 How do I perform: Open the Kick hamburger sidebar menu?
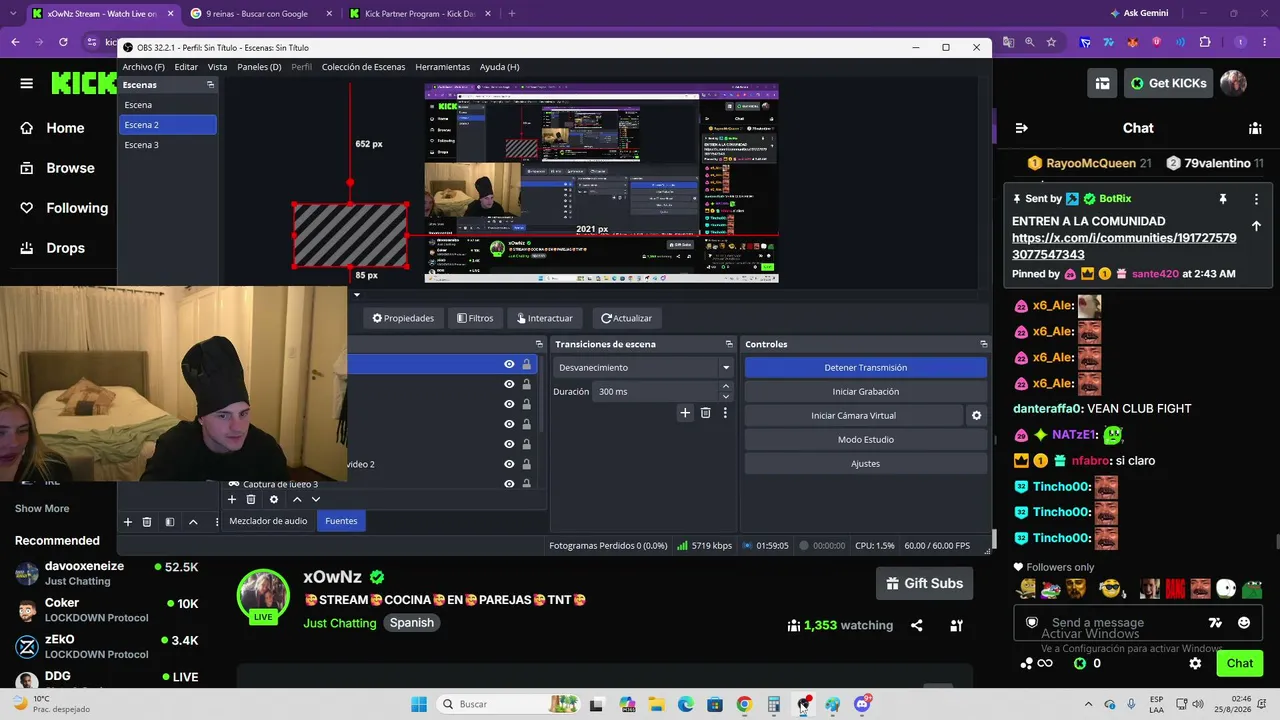[27, 83]
